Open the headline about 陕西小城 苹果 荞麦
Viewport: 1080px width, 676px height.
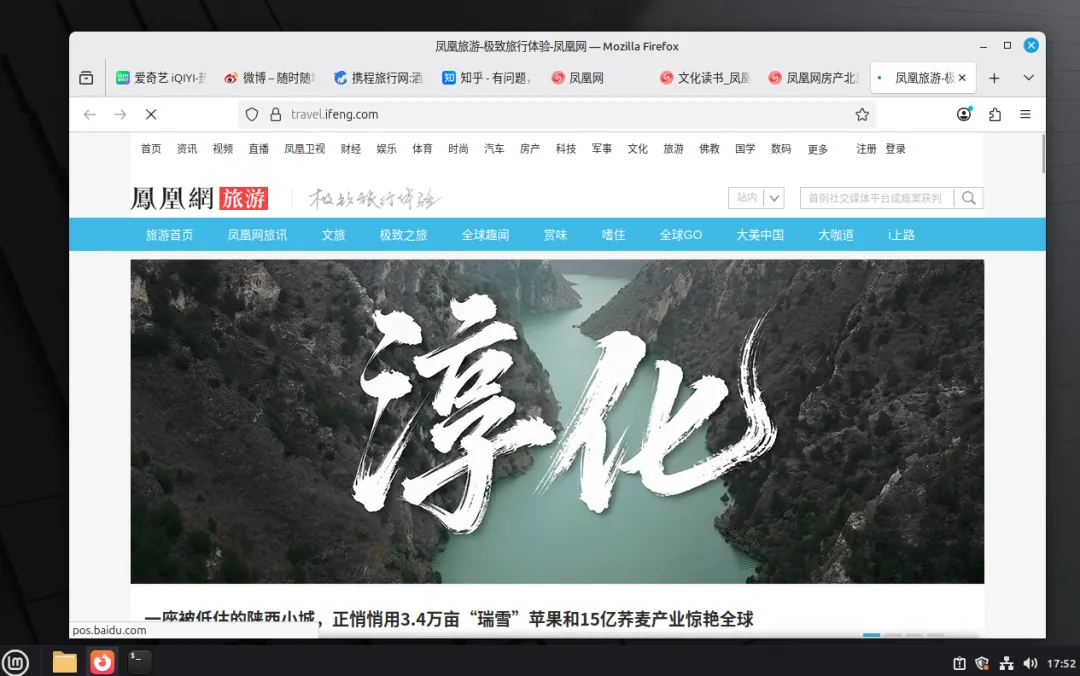(x=449, y=619)
